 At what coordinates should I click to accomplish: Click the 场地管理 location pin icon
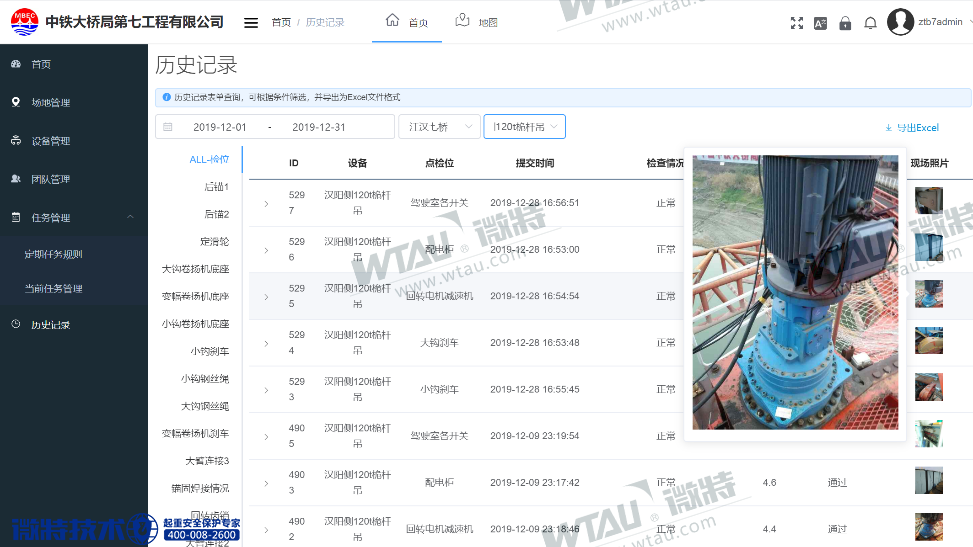pos(15,102)
